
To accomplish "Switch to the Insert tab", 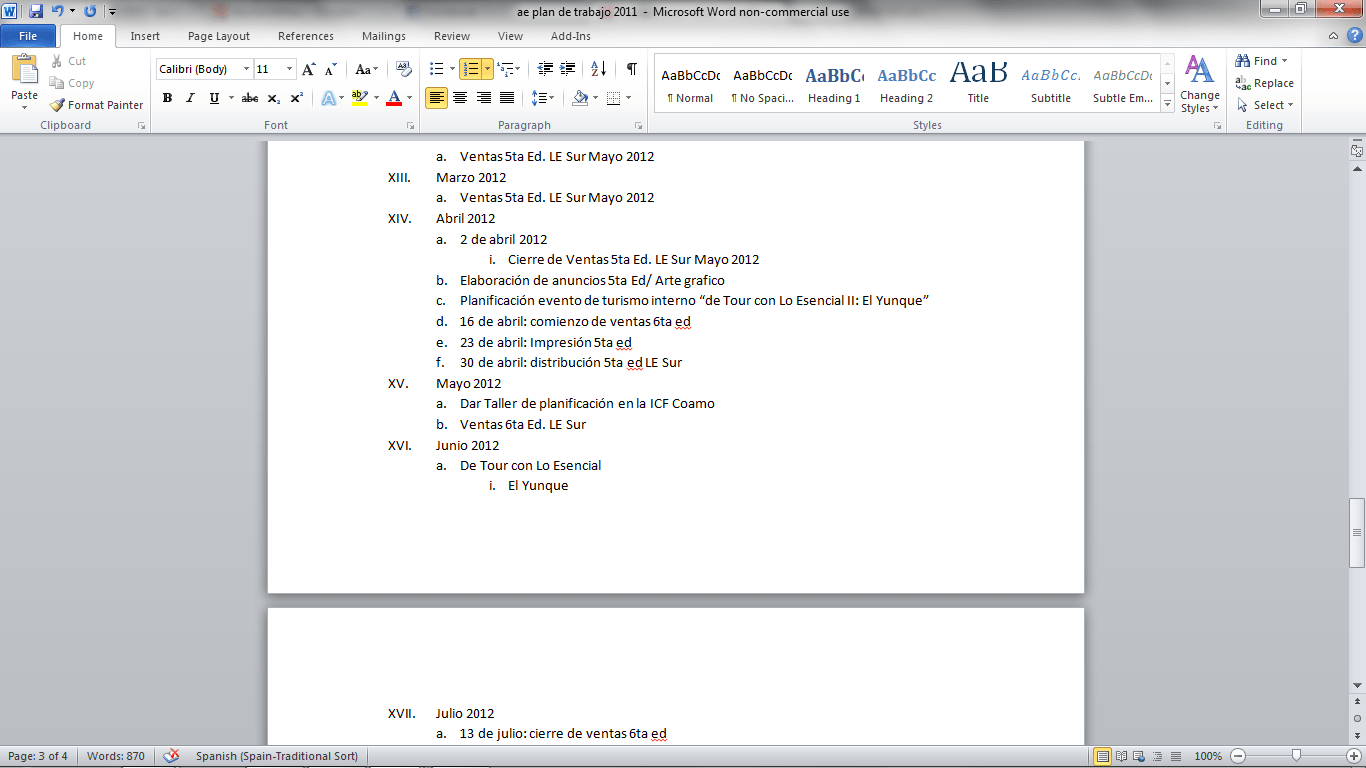I will [x=145, y=36].
